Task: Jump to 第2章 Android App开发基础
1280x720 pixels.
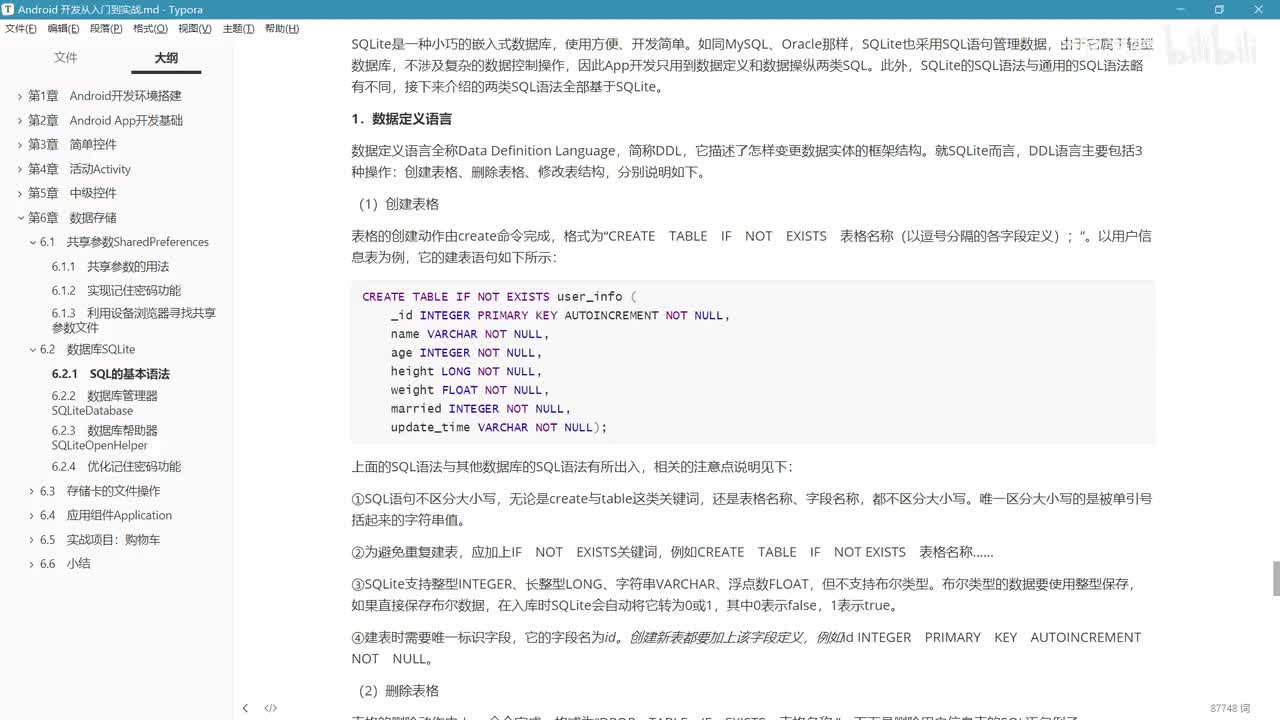Action: 106,121
